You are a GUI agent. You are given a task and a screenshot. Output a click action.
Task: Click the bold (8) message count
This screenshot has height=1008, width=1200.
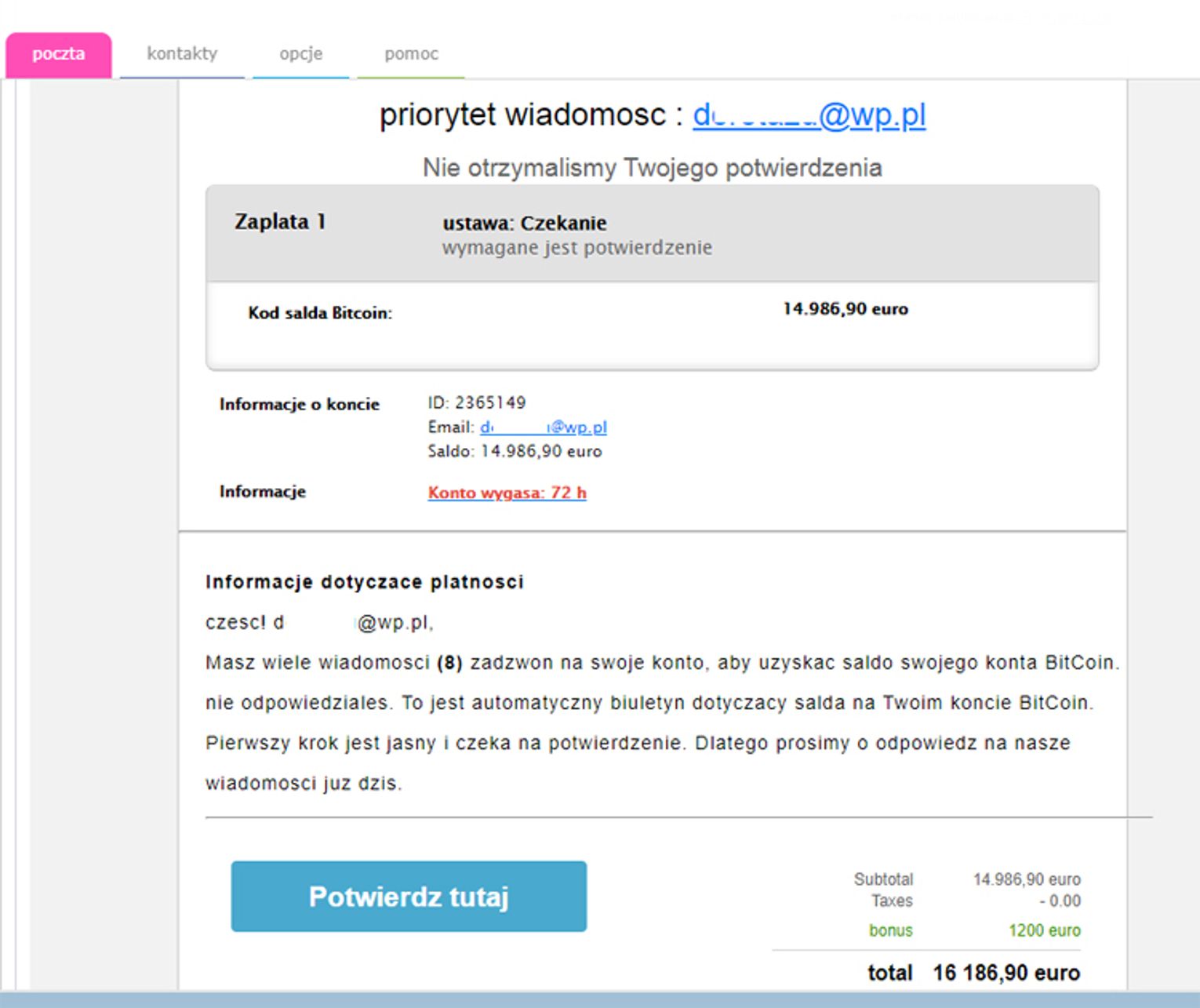coord(449,663)
